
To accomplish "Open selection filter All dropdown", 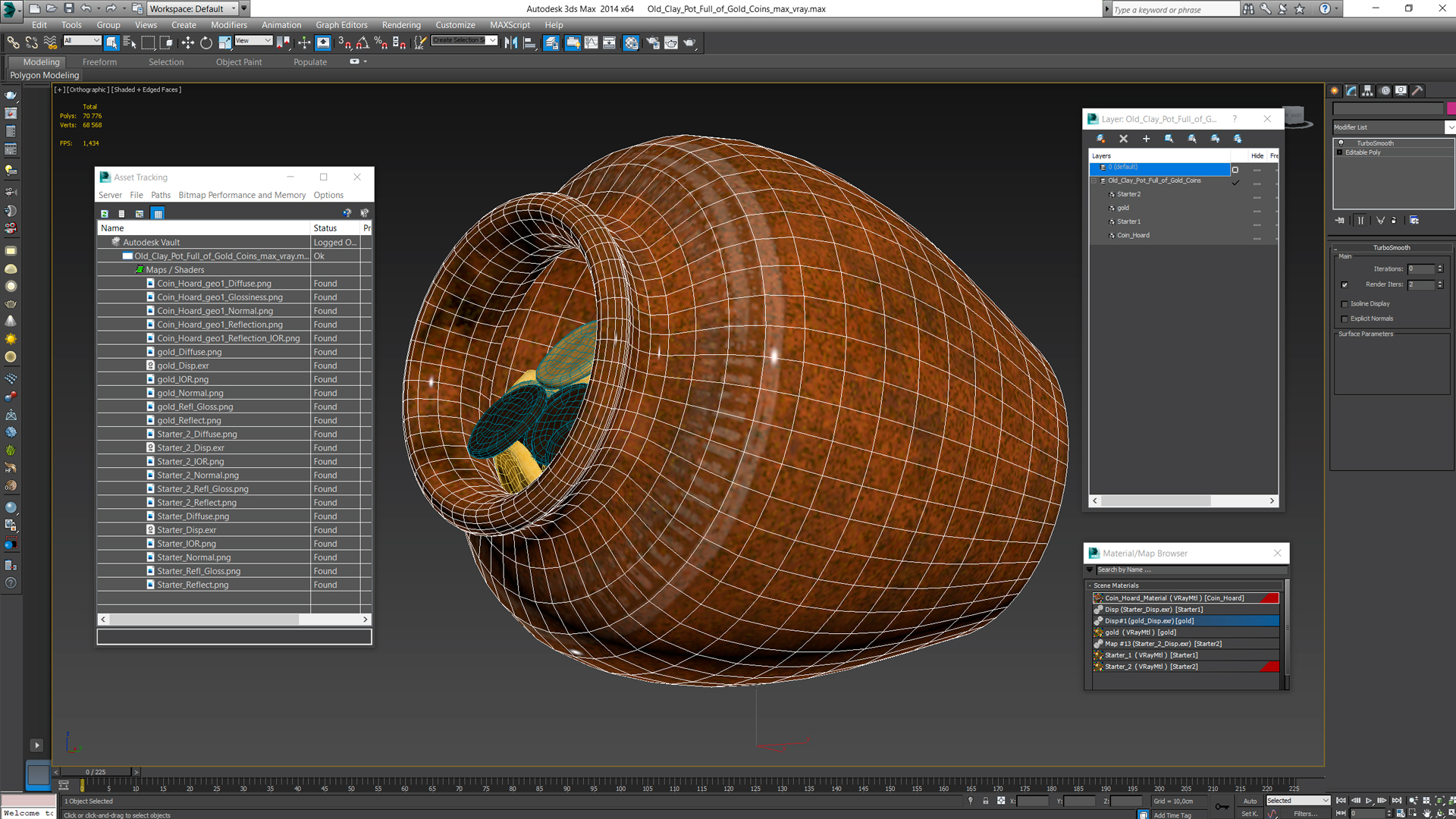I will click(x=82, y=41).
